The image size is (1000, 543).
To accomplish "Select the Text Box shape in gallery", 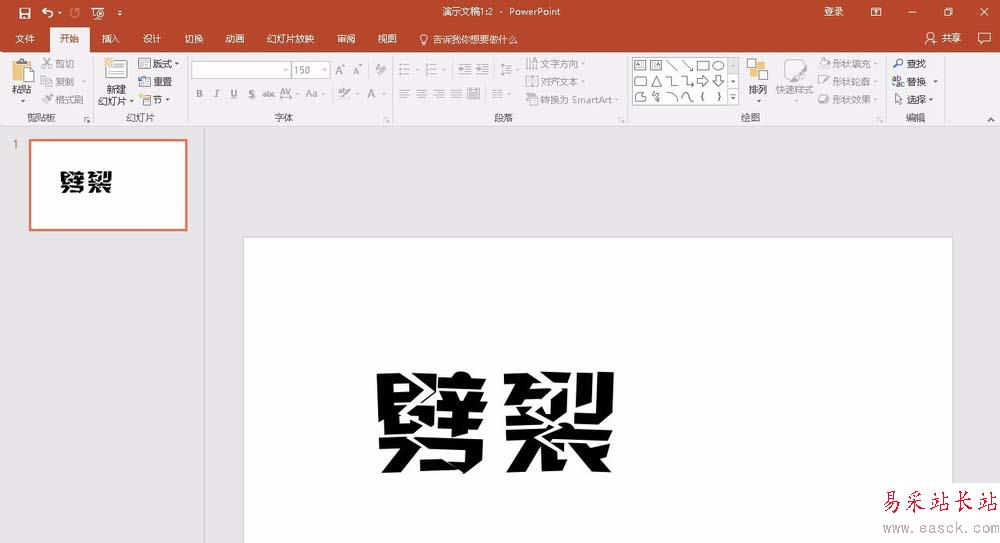I will tap(640, 65).
